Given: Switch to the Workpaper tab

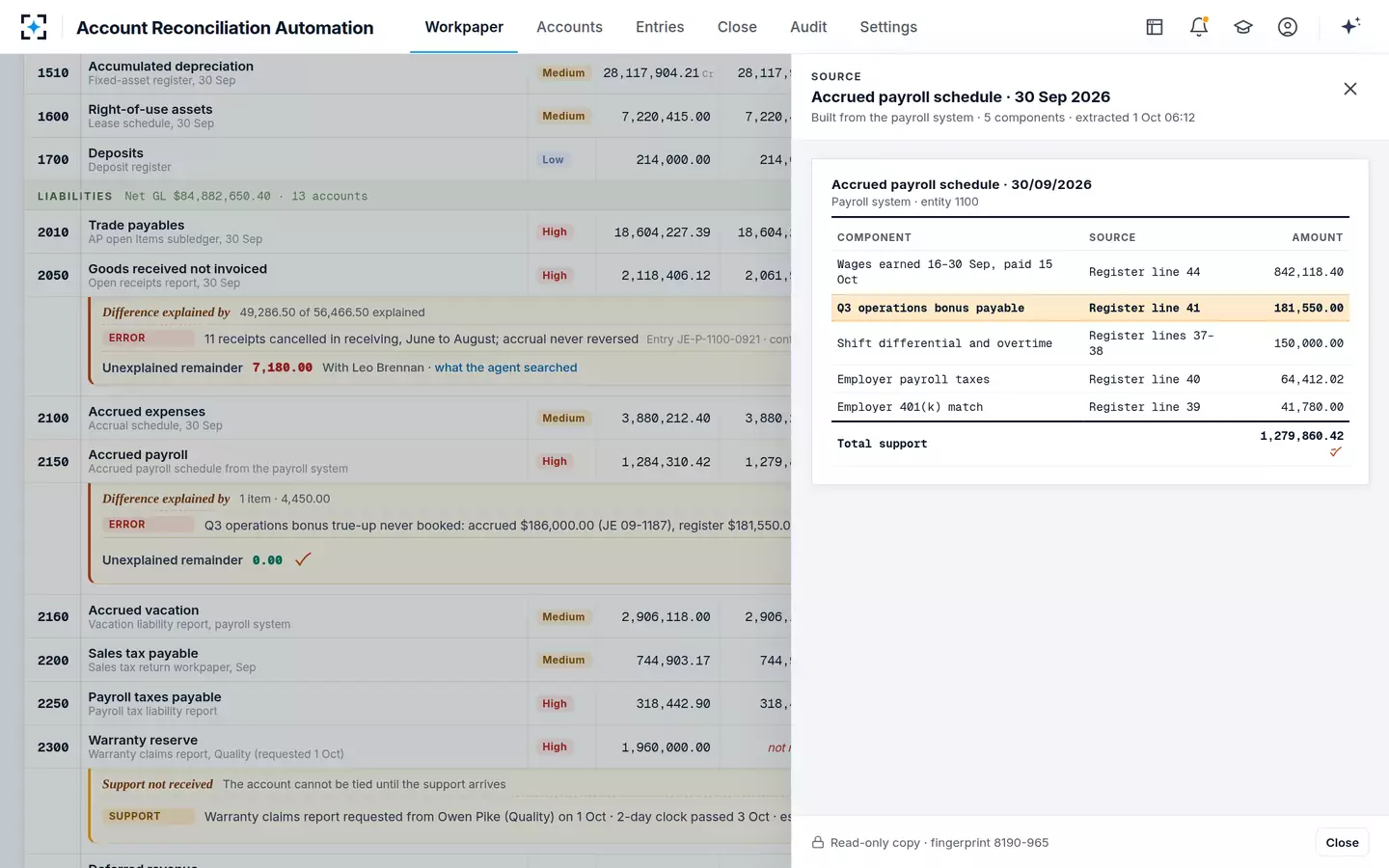Looking at the screenshot, I should (x=464, y=27).
